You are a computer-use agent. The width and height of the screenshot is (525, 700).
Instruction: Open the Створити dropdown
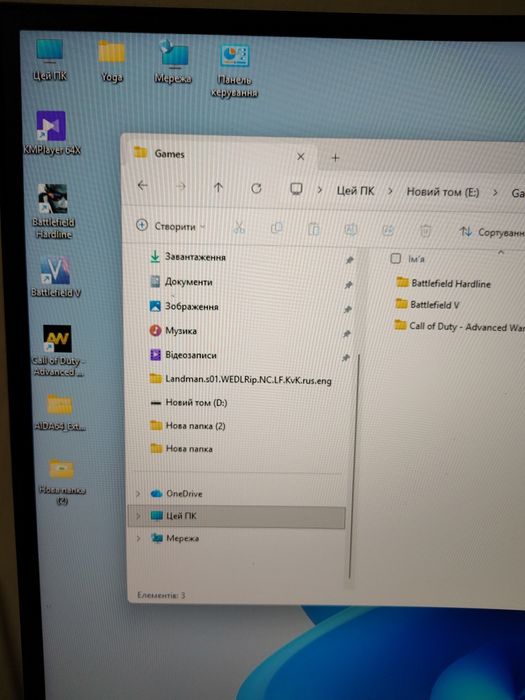click(x=171, y=226)
